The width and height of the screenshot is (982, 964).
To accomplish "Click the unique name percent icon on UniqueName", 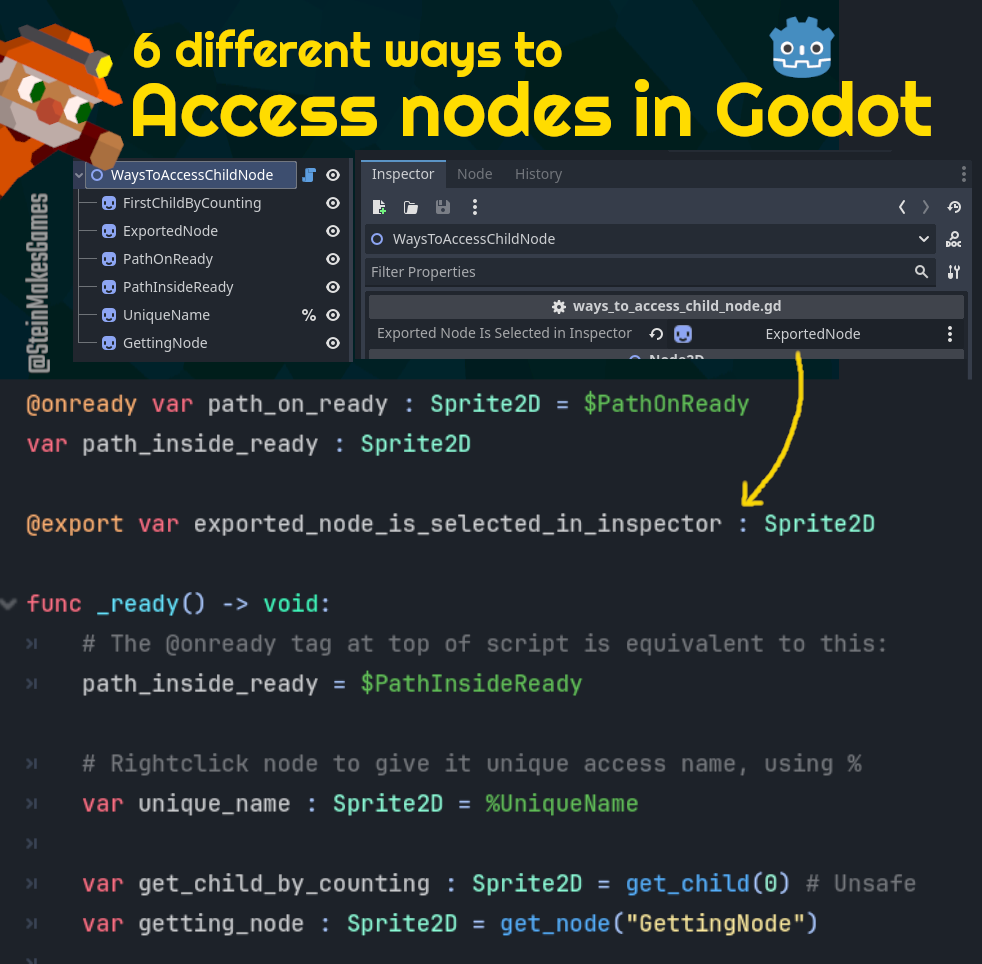I will tap(309, 315).
